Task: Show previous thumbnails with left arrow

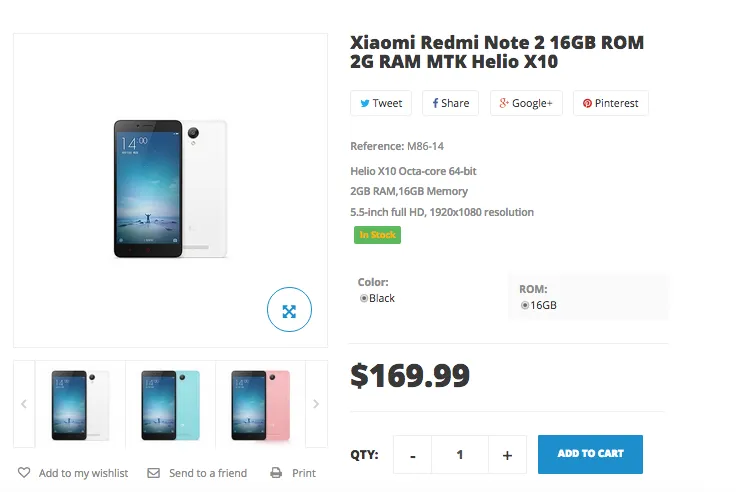Action: 24,404
